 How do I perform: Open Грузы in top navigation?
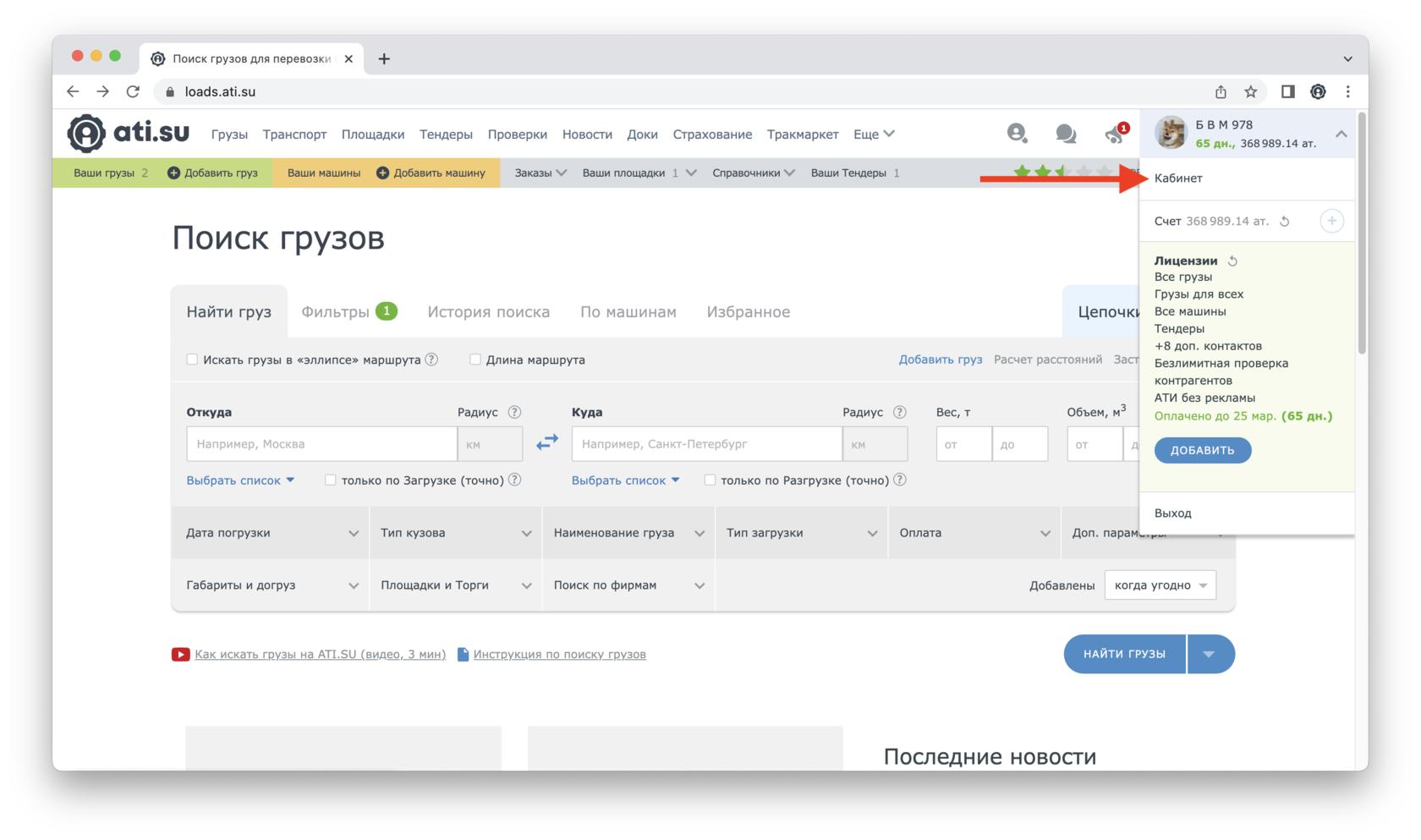point(229,134)
